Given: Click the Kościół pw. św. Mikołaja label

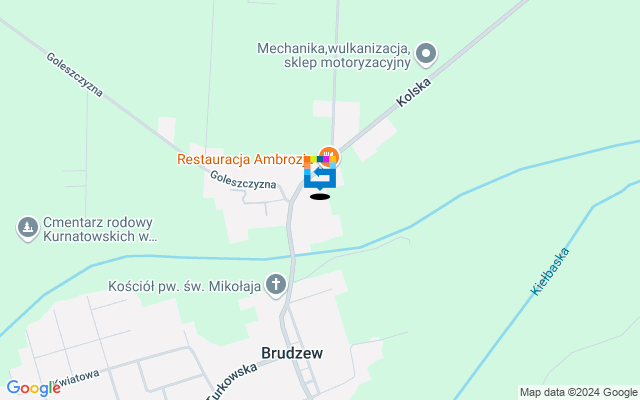Looking at the screenshot, I should click(184, 286).
